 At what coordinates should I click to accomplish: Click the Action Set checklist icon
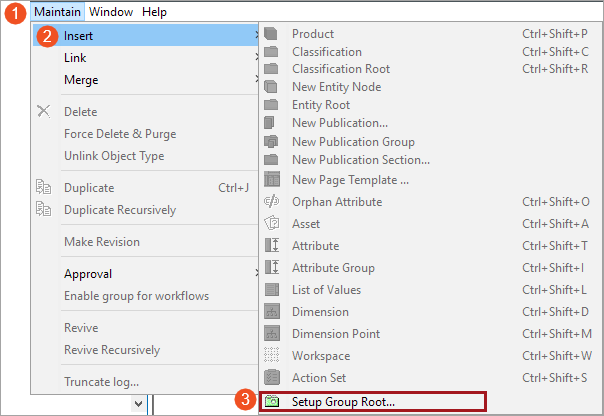click(x=272, y=377)
